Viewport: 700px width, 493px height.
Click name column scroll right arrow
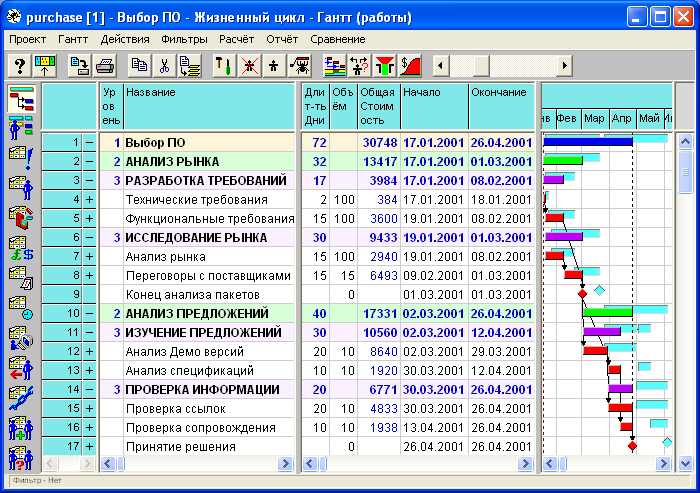coord(284,464)
